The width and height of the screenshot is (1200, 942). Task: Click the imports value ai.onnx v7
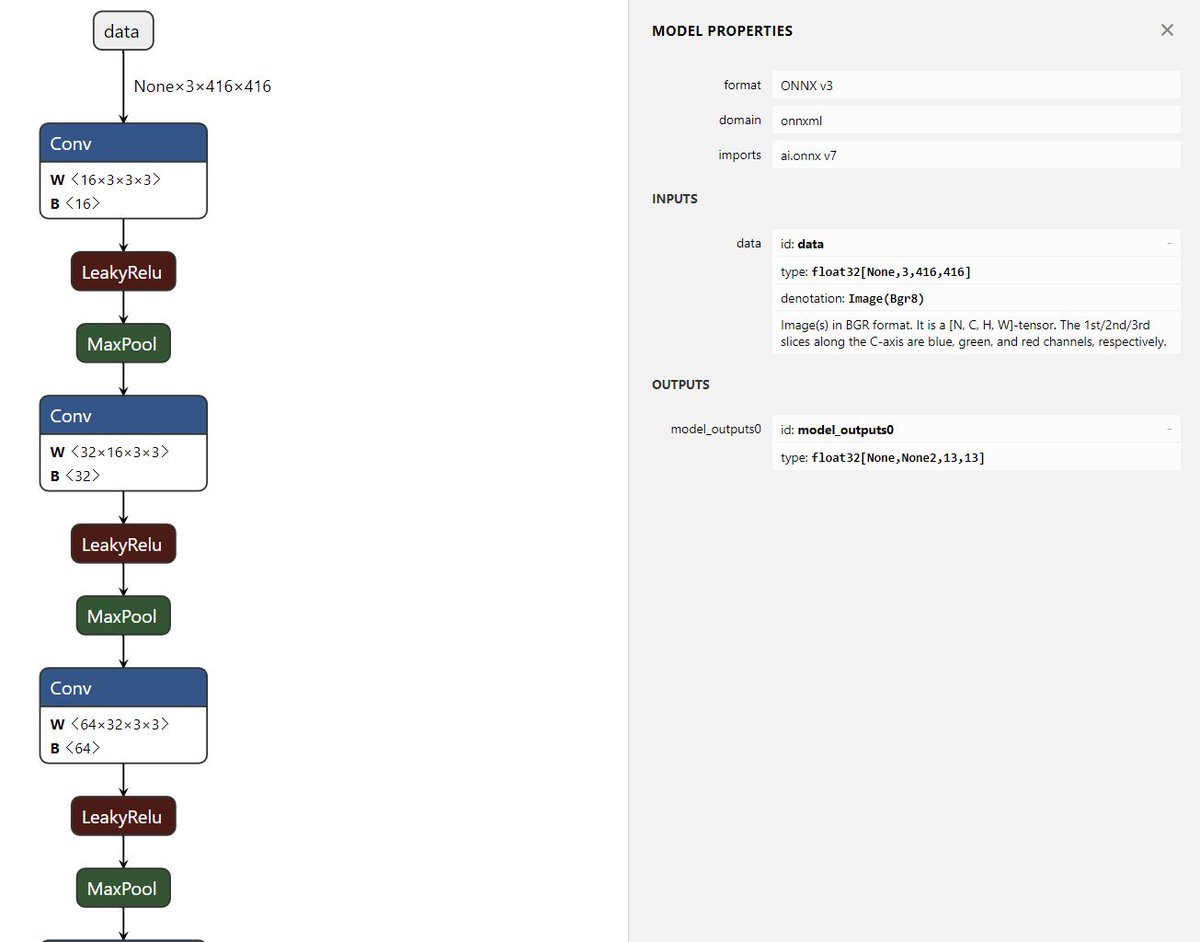976,155
